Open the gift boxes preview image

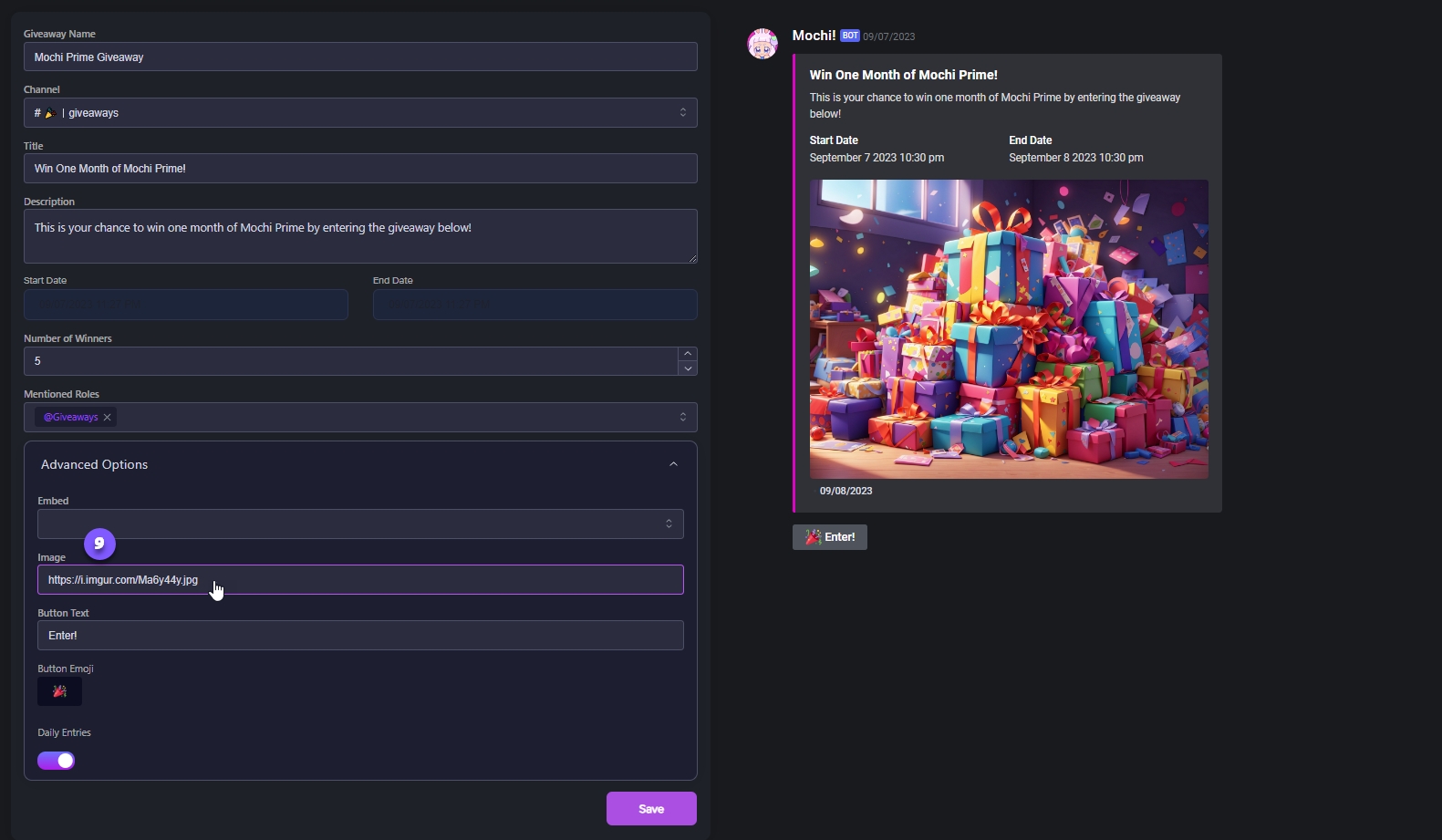pyautogui.click(x=1009, y=329)
